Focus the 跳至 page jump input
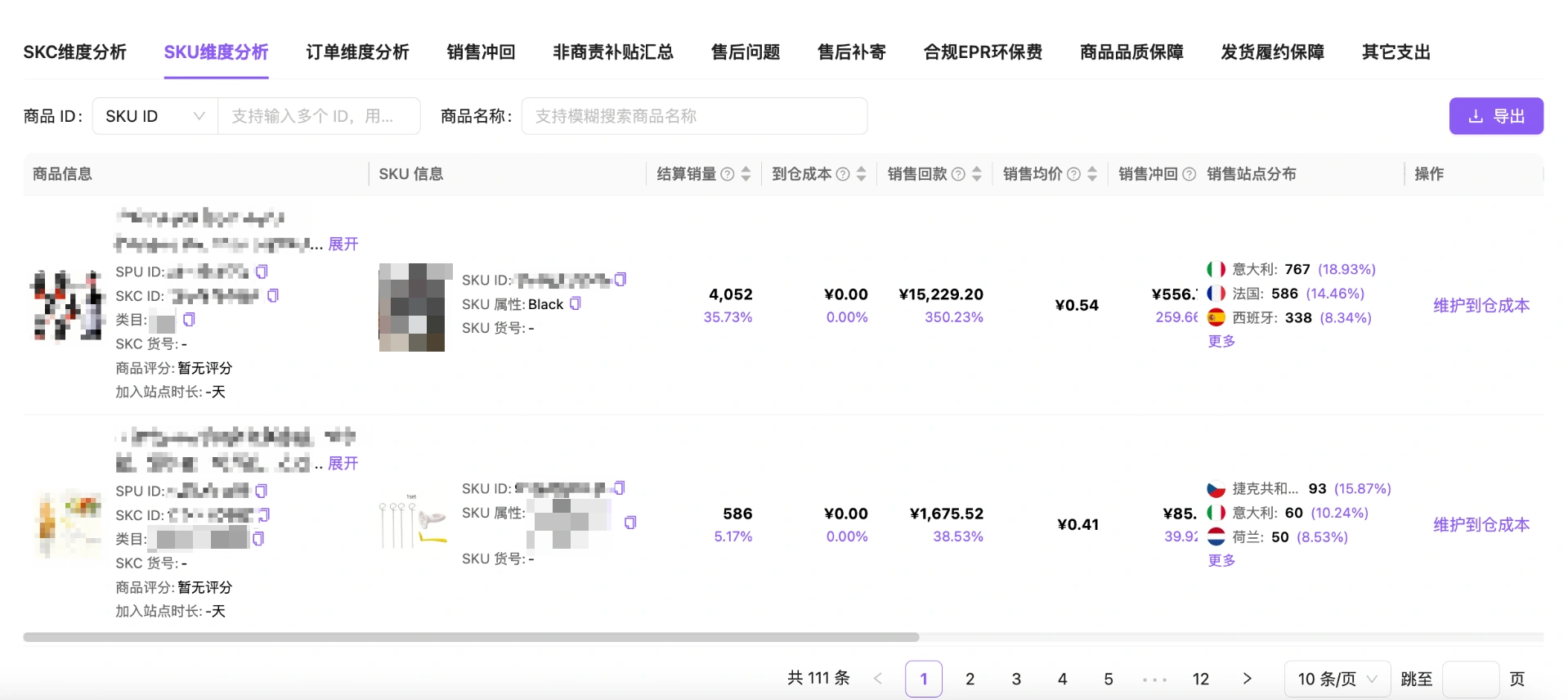 tap(1471, 679)
